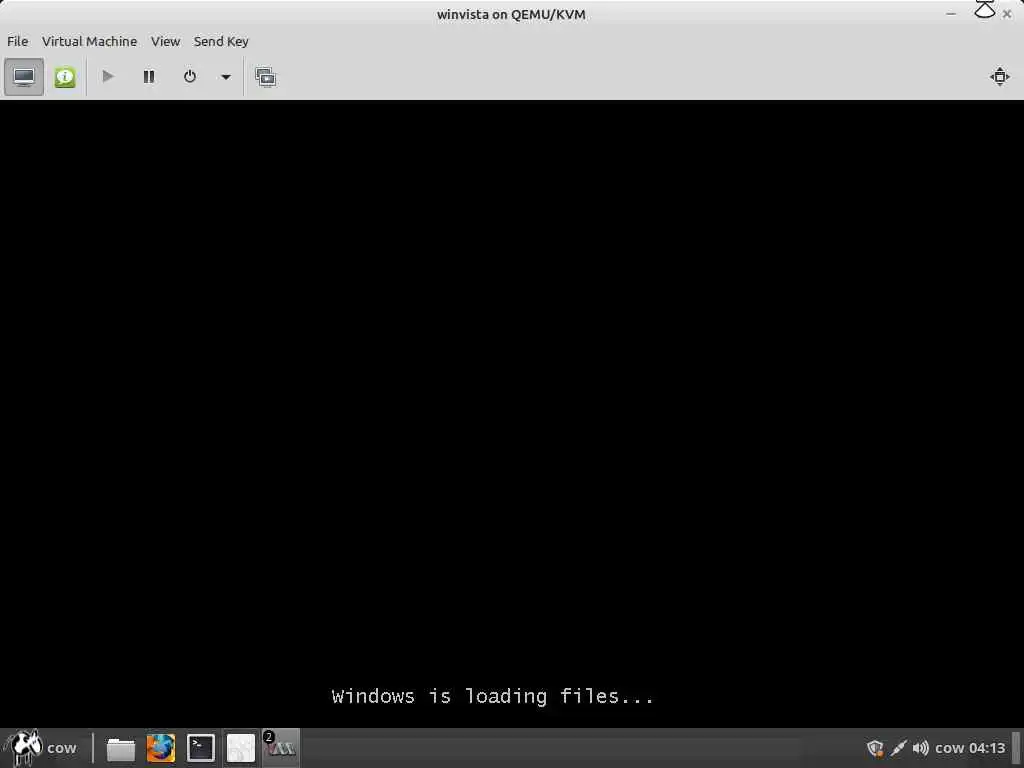Open the File menu
This screenshot has height=768, width=1024.
pyautogui.click(x=18, y=41)
